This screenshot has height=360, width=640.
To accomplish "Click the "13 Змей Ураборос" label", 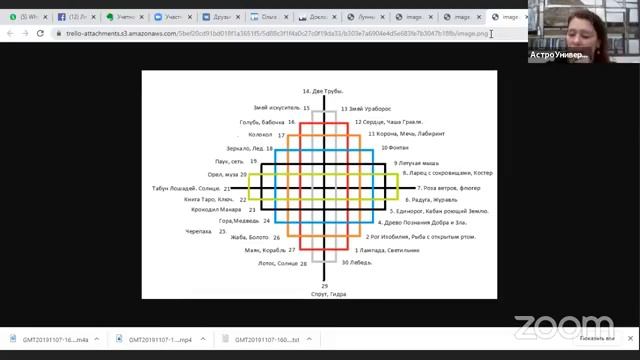I will point(366,109).
